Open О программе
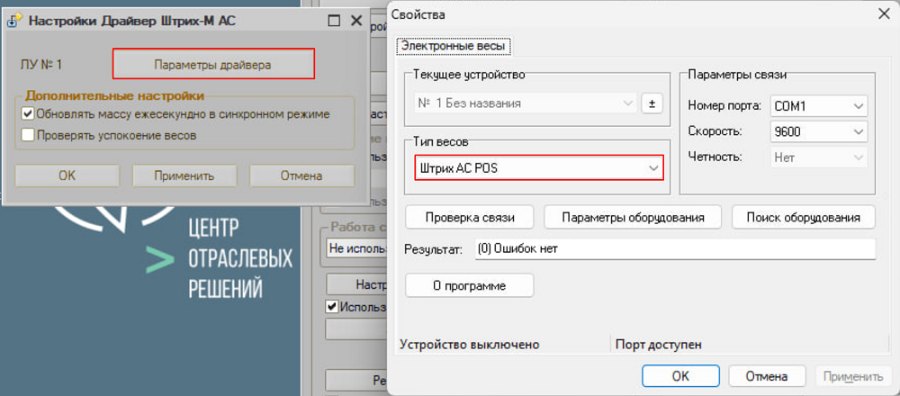The image size is (900, 396). pos(470,285)
